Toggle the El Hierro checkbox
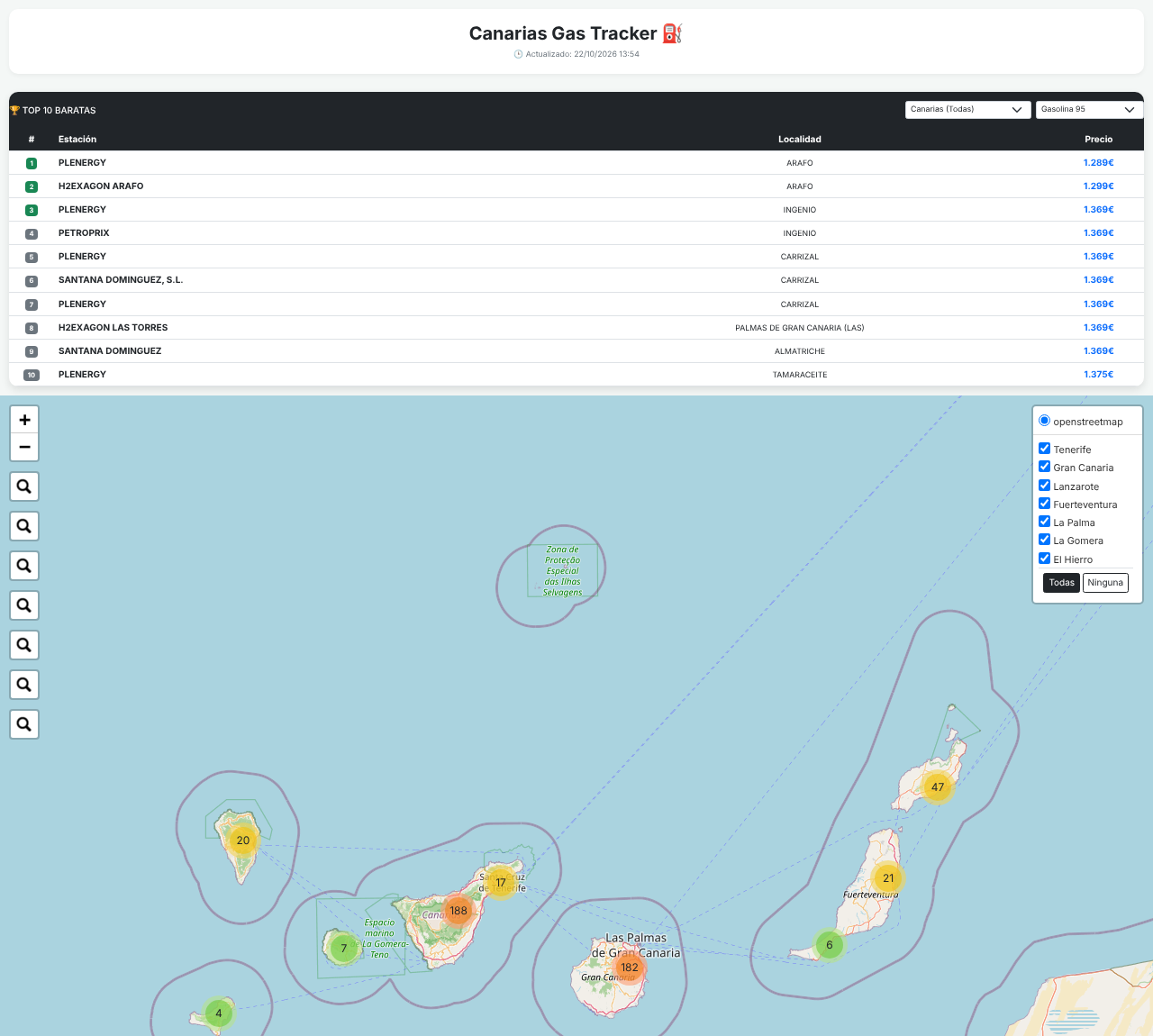1153x1036 pixels. click(1045, 559)
